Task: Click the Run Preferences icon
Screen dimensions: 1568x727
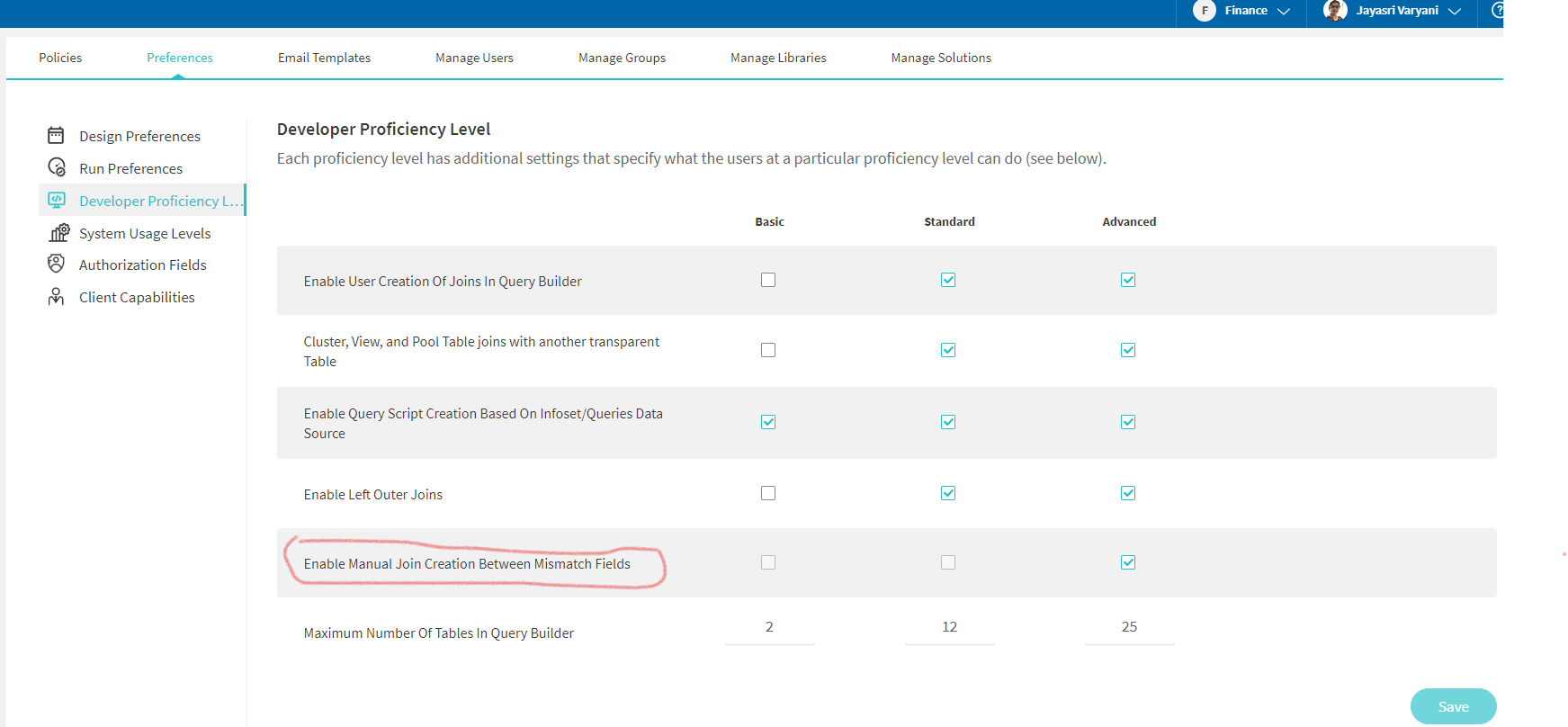Action: click(x=57, y=168)
